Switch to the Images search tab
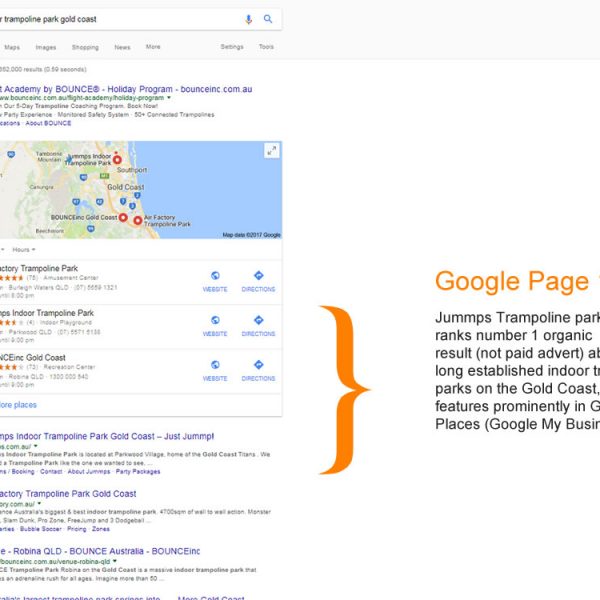Image resolution: width=600 pixels, height=600 pixels. click(x=46, y=47)
